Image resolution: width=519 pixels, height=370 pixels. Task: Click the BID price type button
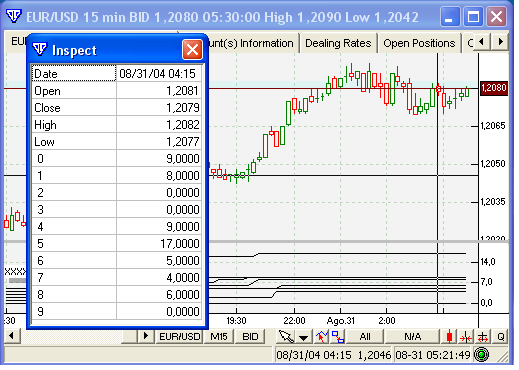(x=250, y=337)
